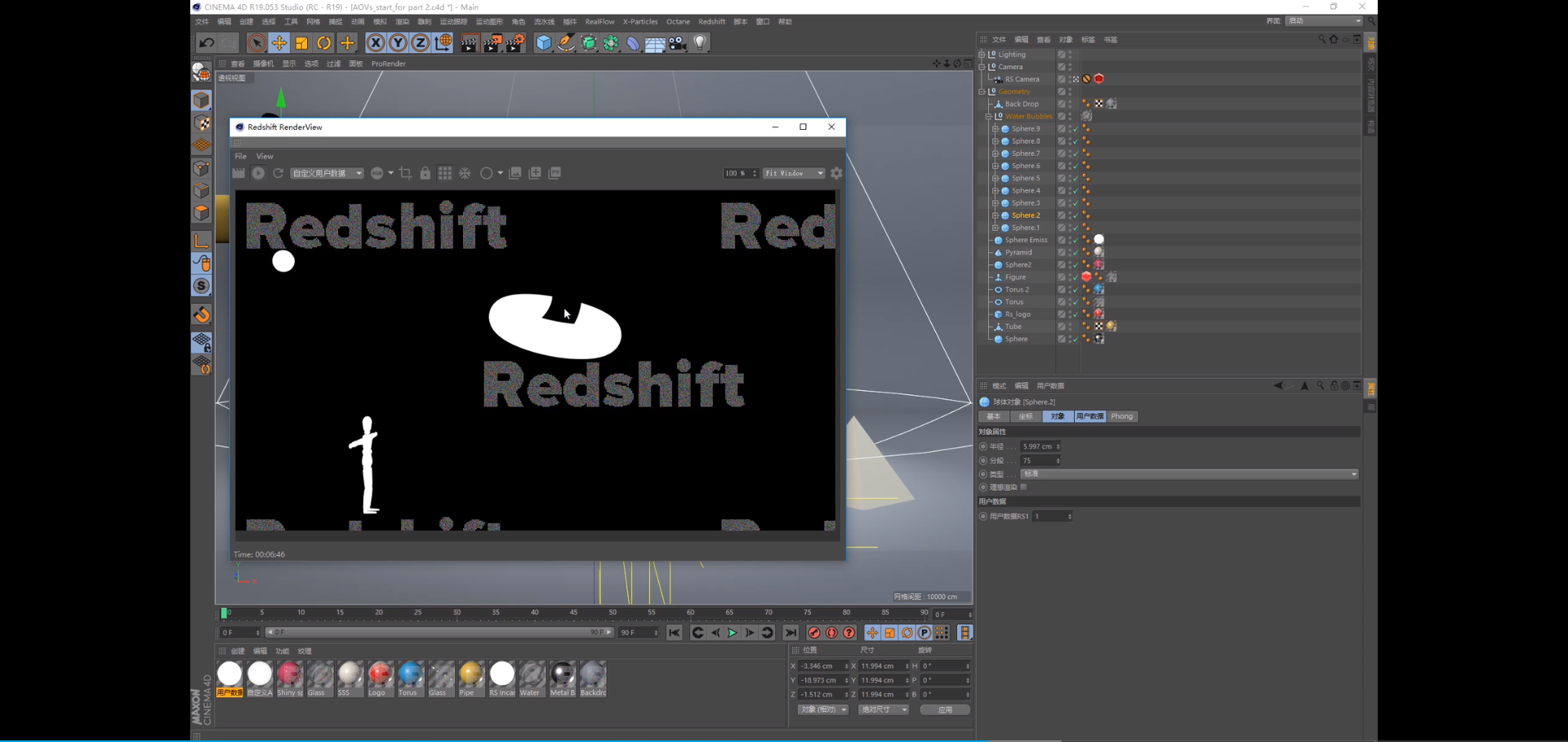This screenshot has width=1568, height=742.
Task: Toggle the green enable check for Sphere.9
Action: pyautogui.click(x=1075, y=129)
